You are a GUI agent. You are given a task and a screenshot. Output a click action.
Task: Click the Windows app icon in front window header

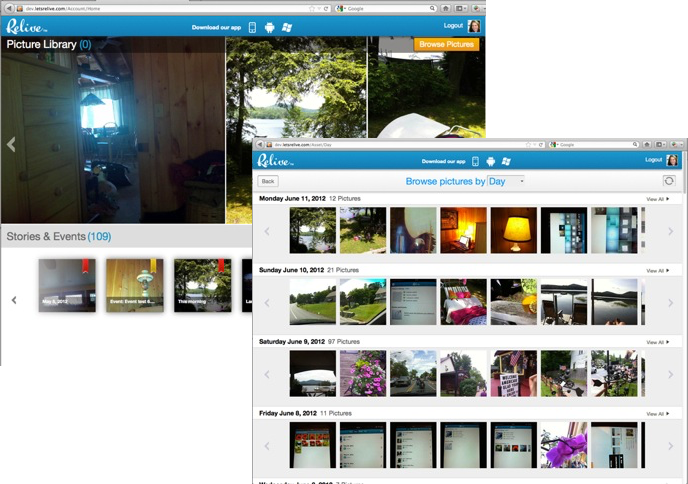point(506,161)
